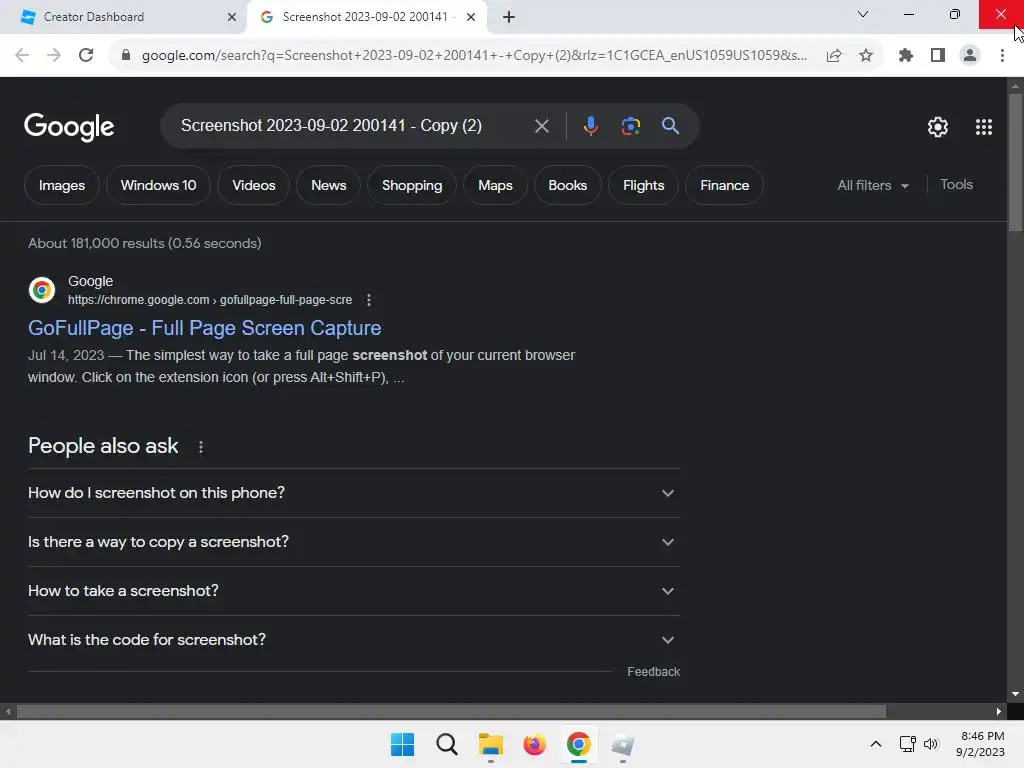Close the Screenshot 2023-09-02 search tab
The image size is (1024, 768).
click(471, 17)
